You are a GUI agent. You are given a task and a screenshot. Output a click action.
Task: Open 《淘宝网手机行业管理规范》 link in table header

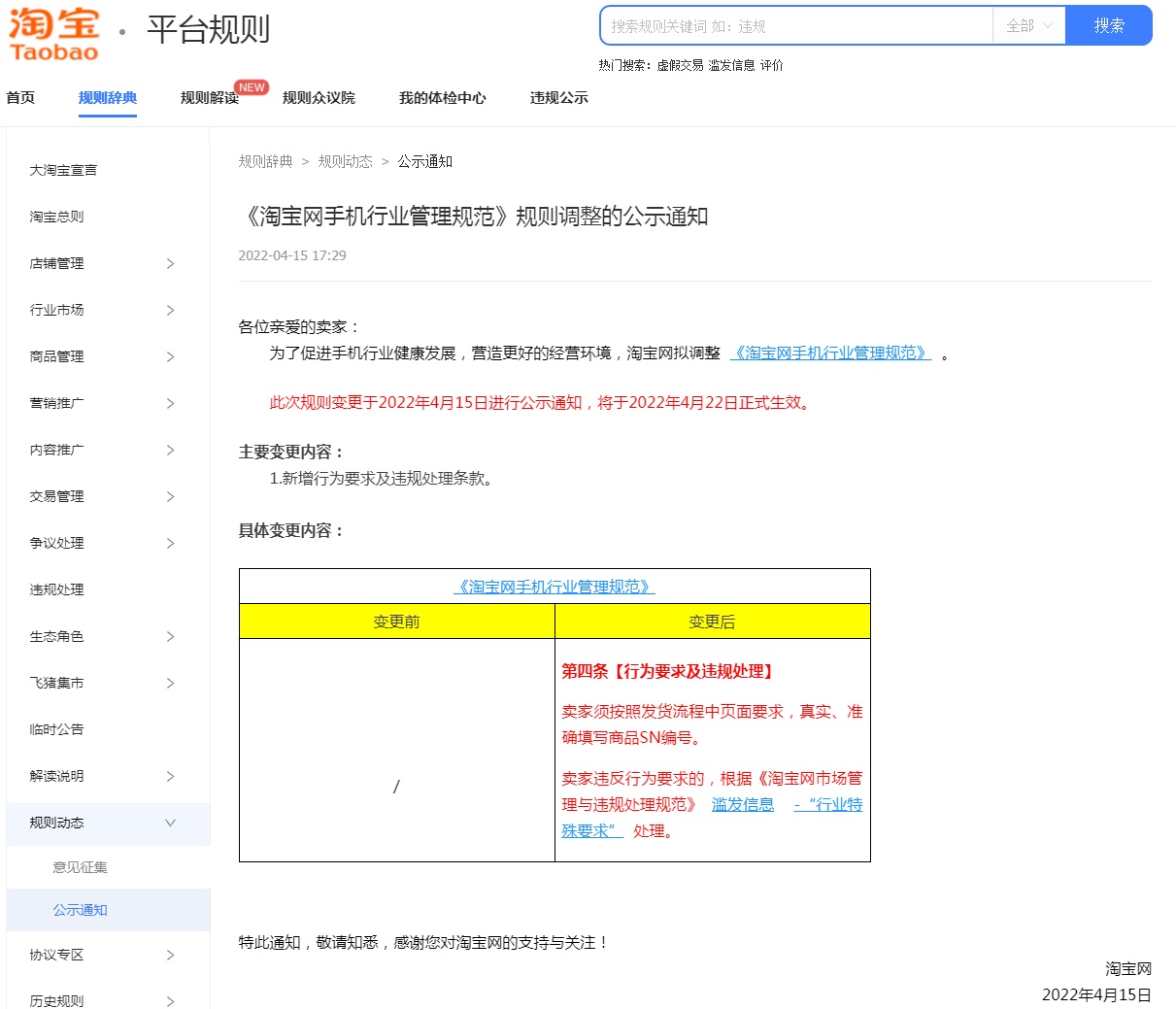(554, 587)
